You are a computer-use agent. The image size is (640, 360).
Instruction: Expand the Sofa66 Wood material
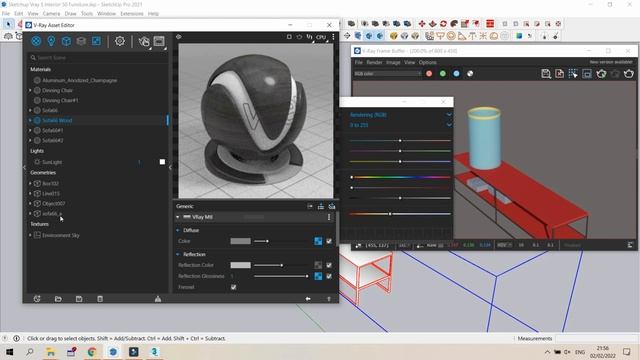[x=30, y=120]
